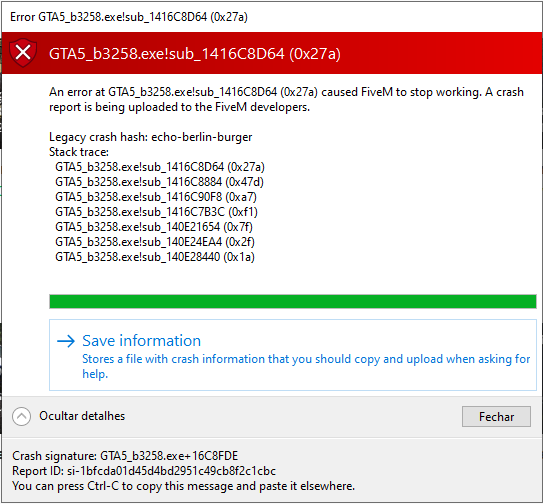Open the Save information command link

(x=293, y=355)
